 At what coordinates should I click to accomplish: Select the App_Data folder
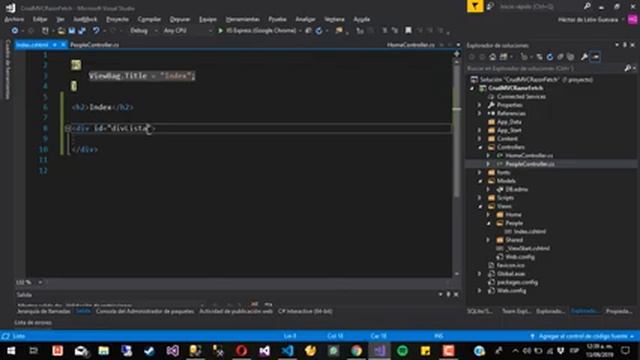tap(509, 122)
